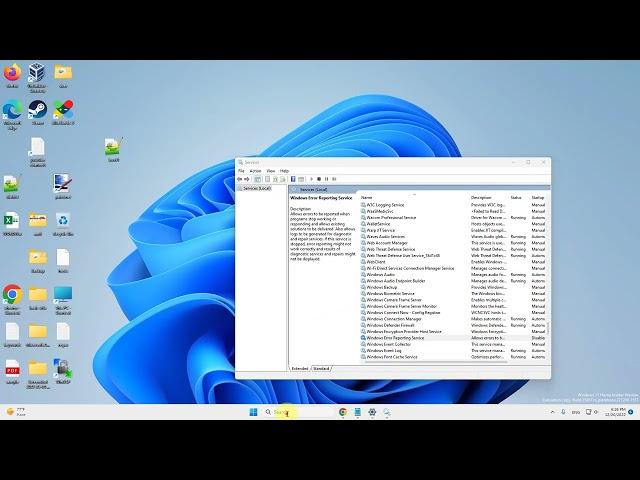Click the blue Help book toolbar icon
Viewport: 640px width, 480px height.
293,179
